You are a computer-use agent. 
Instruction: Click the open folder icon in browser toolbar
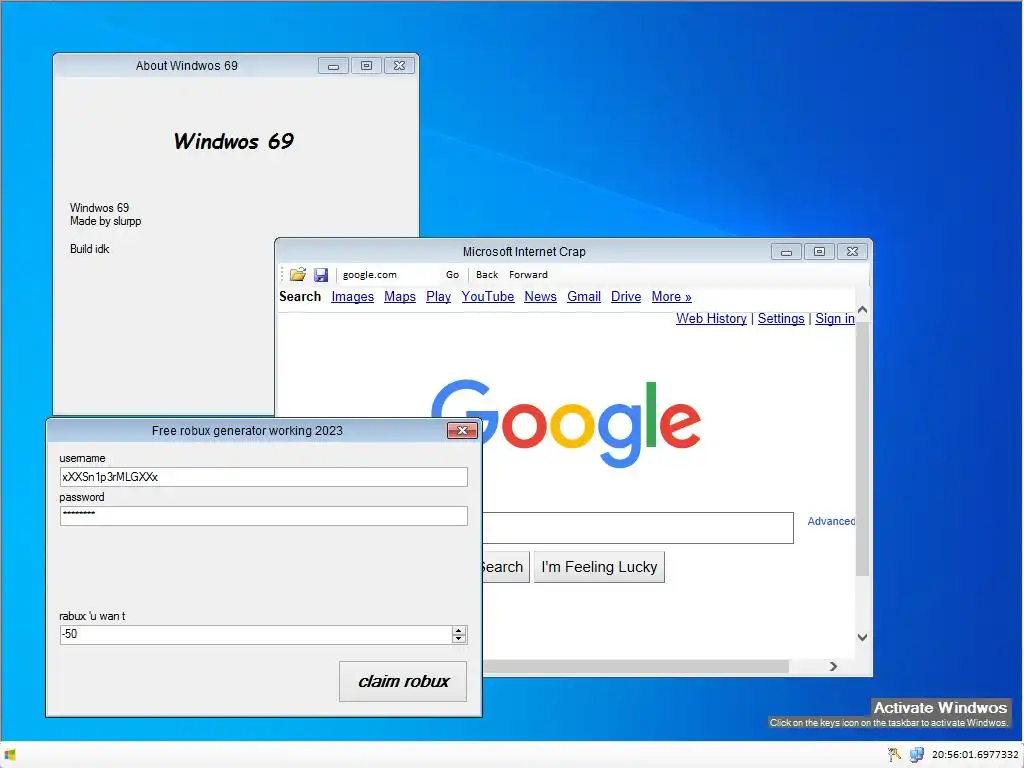tap(298, 274)
